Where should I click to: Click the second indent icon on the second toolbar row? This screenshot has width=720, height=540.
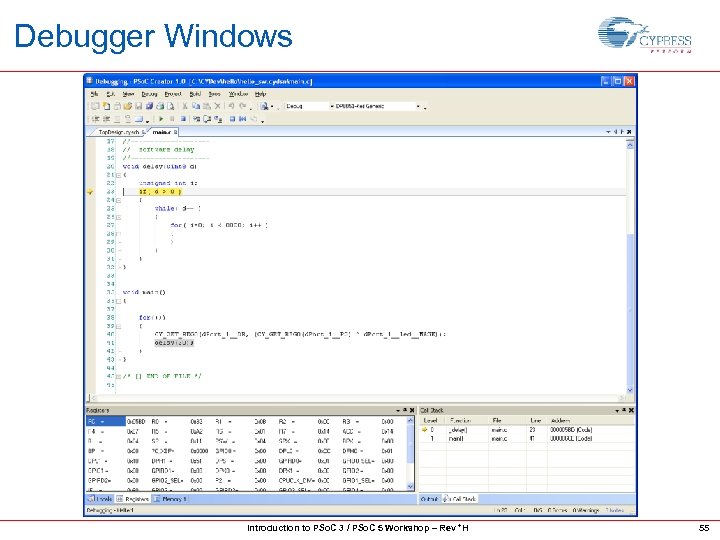(x=107, y=119)
